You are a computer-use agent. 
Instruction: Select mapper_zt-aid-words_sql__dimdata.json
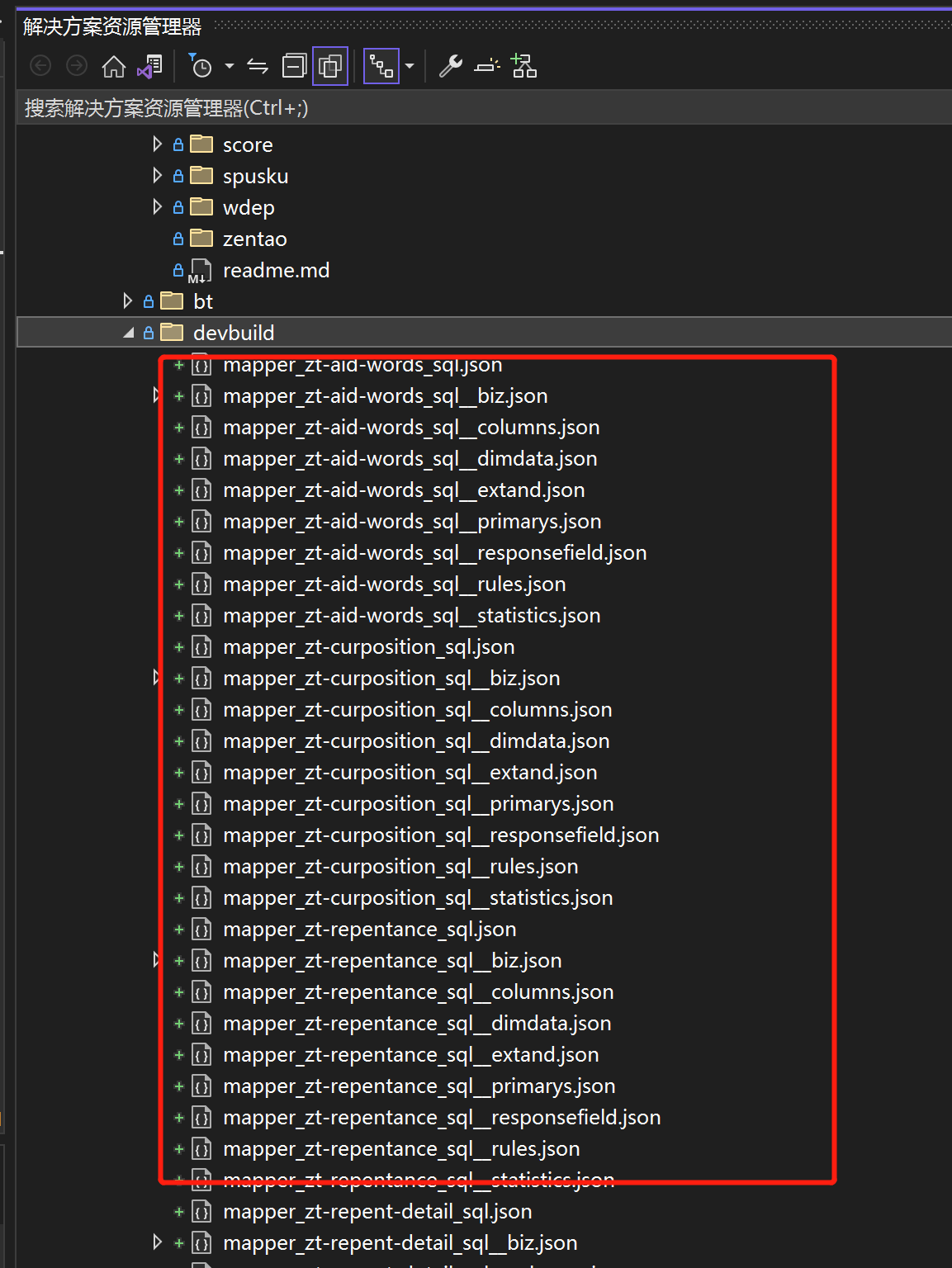(x=410, y=459)
